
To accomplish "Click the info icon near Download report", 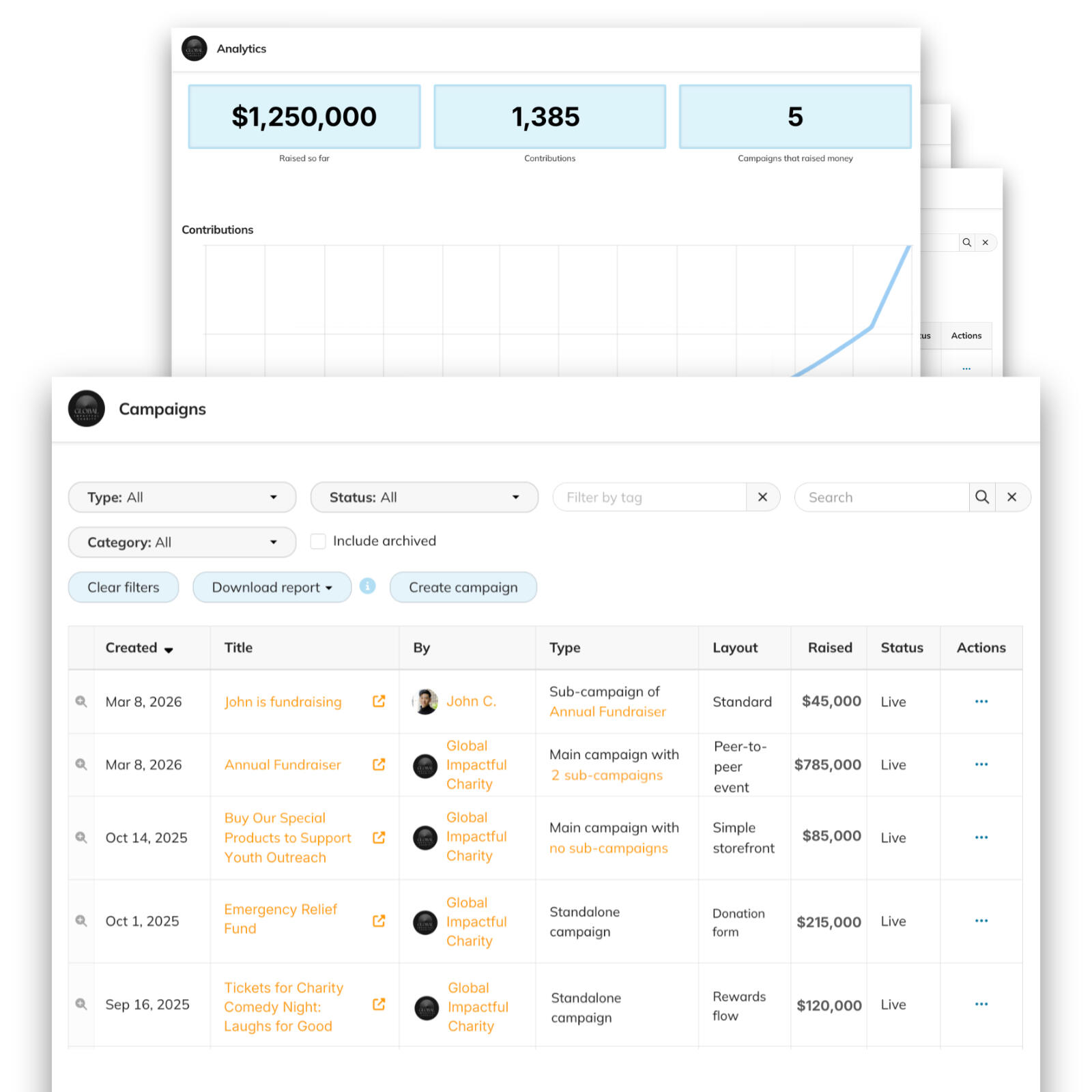I will 367,586.
